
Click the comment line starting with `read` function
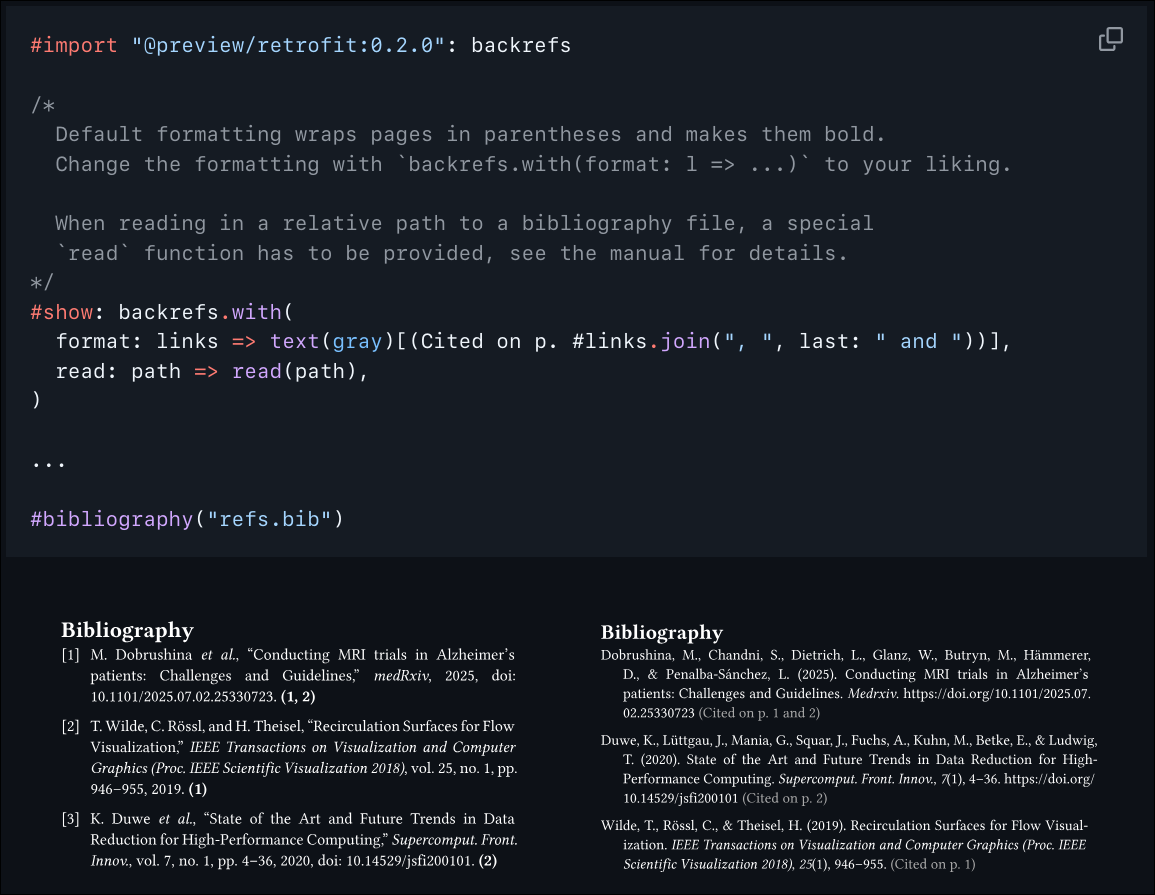pos(452,253)
